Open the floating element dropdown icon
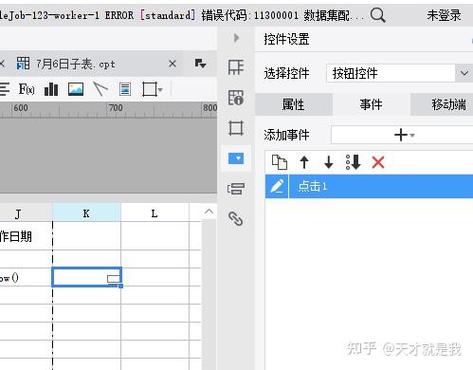The image size is (473, 370). point(152,89)
